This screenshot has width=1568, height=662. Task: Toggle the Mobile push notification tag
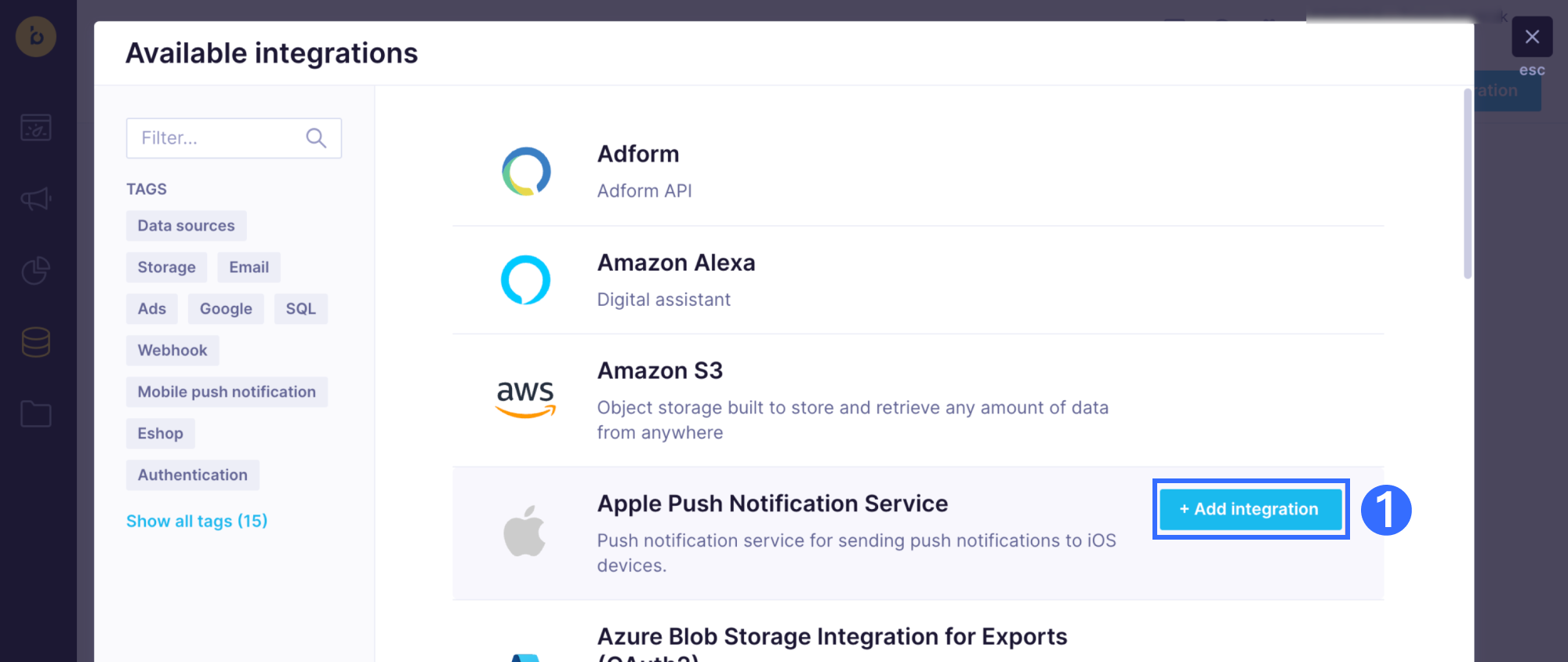[227, 392]
